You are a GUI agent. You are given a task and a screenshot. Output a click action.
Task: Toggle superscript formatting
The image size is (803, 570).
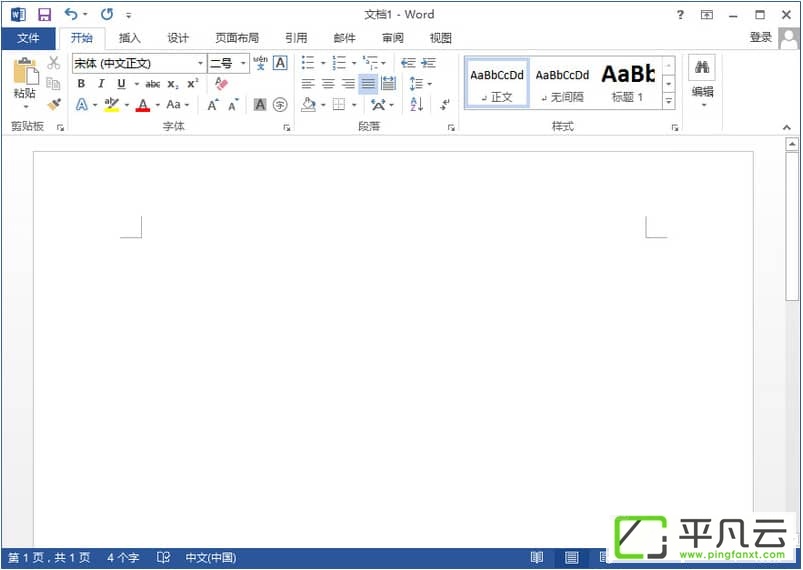[193, 84]
